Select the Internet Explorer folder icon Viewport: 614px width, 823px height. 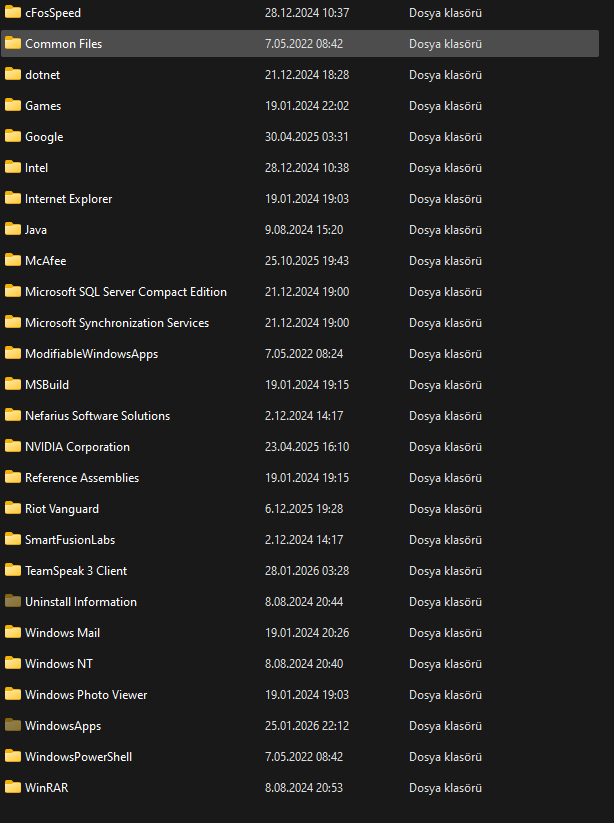tap(13, 198)
